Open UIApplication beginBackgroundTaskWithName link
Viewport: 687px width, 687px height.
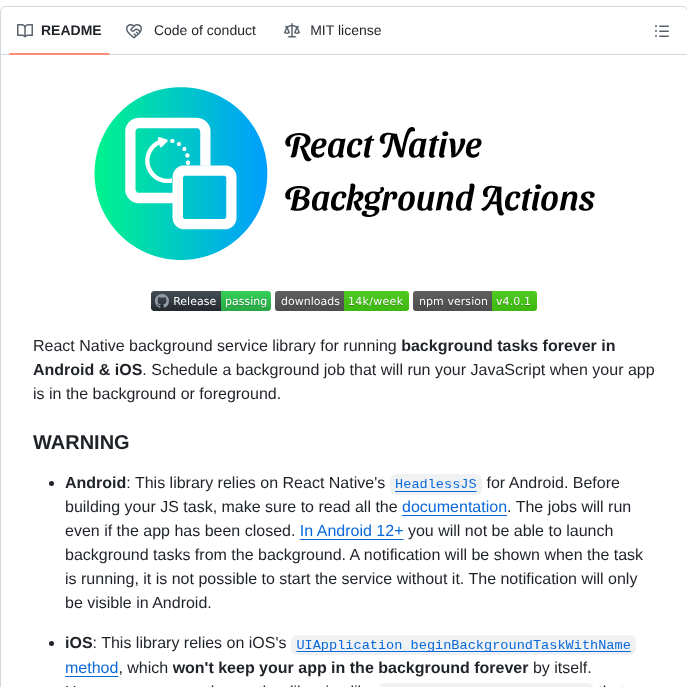point(463,645)
